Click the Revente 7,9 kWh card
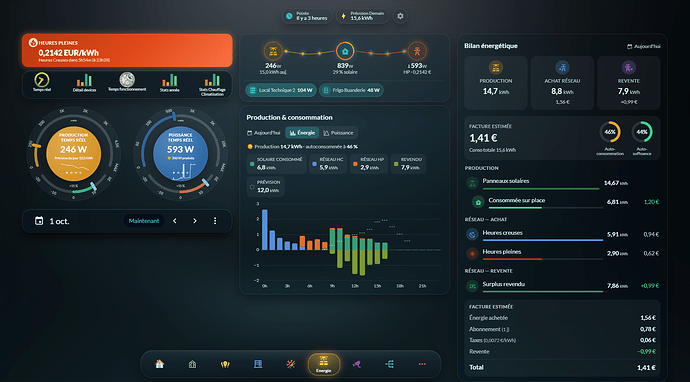690x382 pixels. 628,83
